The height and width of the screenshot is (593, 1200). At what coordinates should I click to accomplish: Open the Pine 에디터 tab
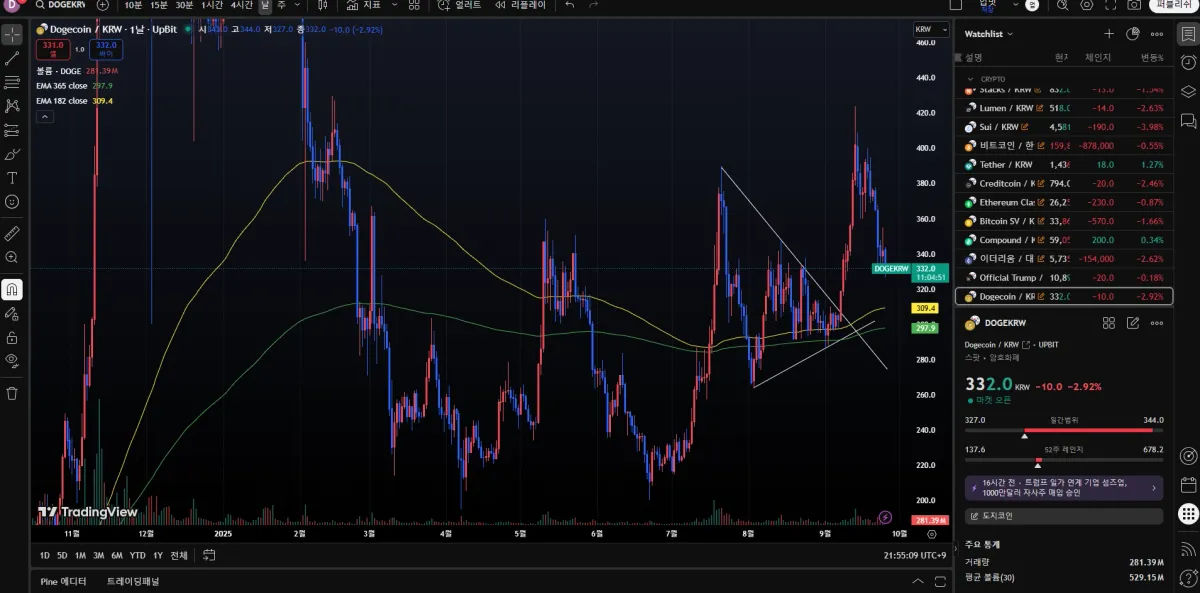[x=63, y=581]
